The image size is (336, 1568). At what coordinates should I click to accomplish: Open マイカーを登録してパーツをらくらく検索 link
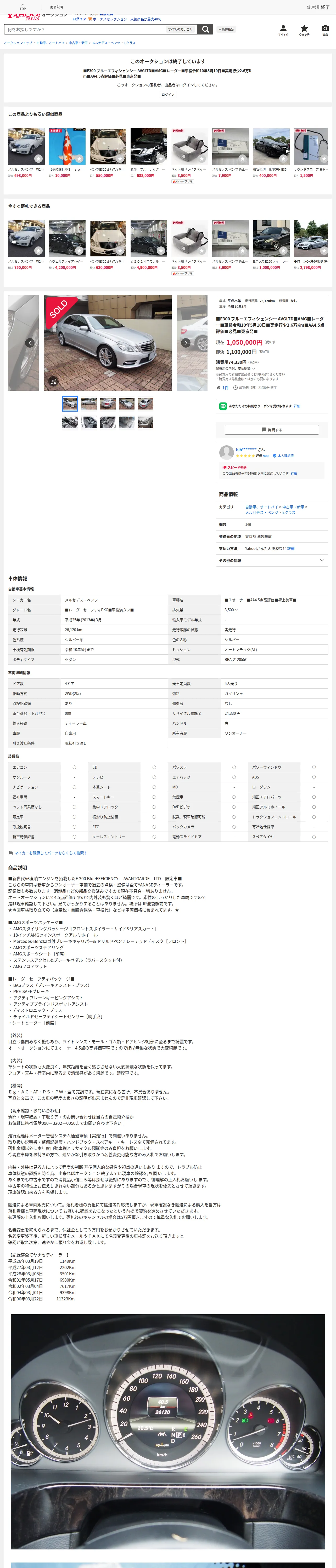point(51,853)
